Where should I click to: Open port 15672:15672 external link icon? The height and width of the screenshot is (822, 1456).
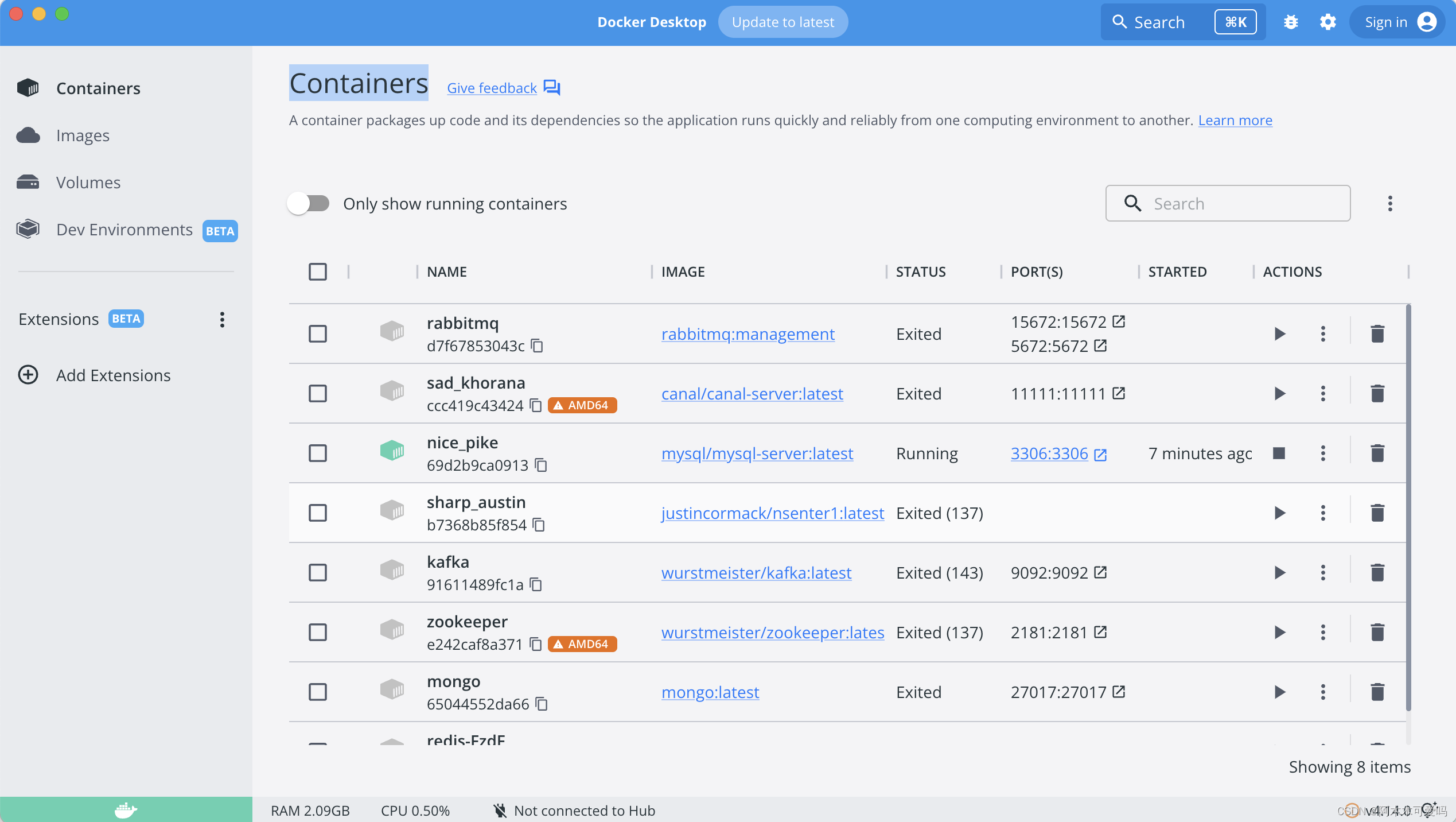1119,321
